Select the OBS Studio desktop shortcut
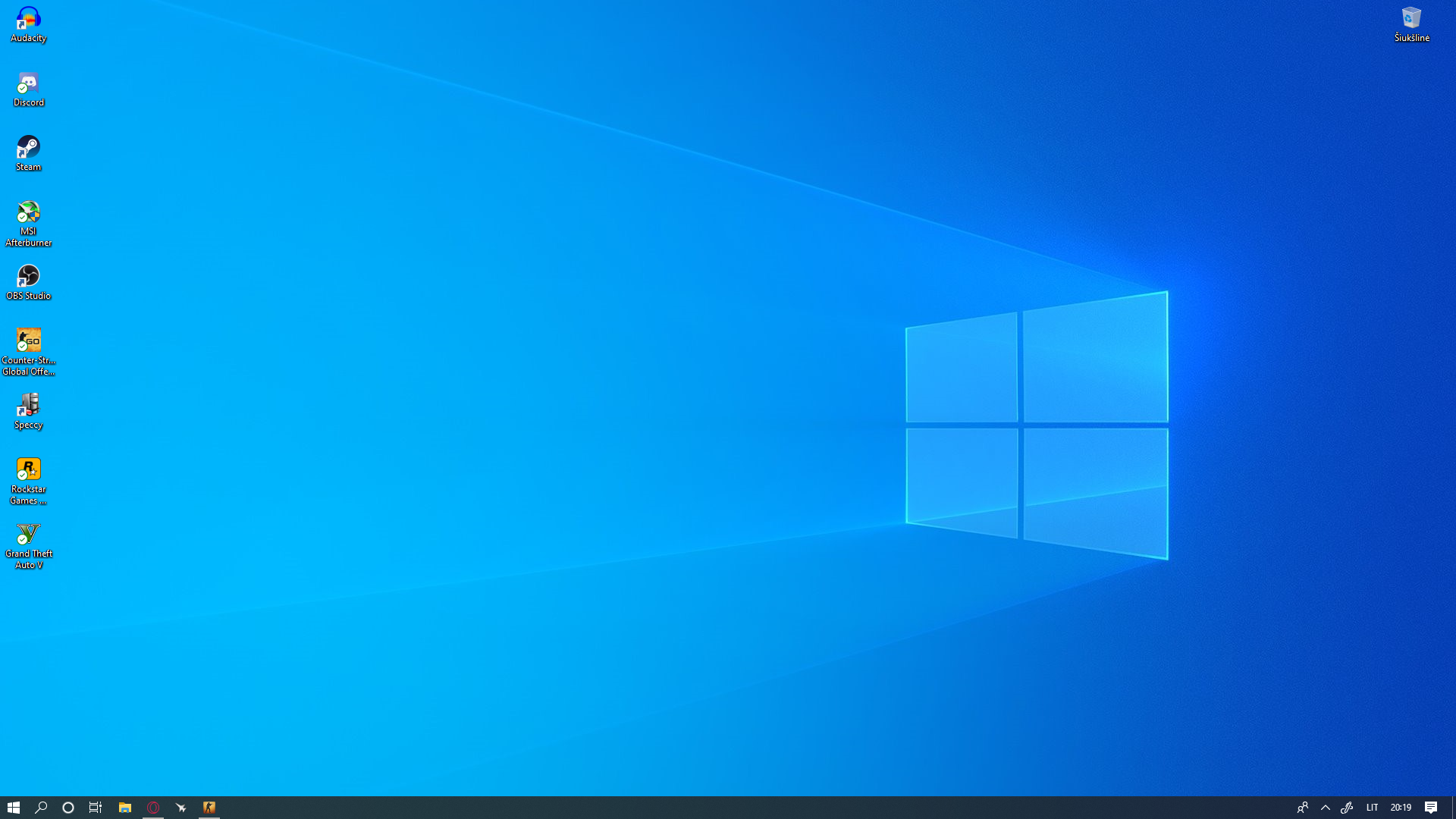Viewport: 1456px width, 819px height. click(x=28, y=283)
